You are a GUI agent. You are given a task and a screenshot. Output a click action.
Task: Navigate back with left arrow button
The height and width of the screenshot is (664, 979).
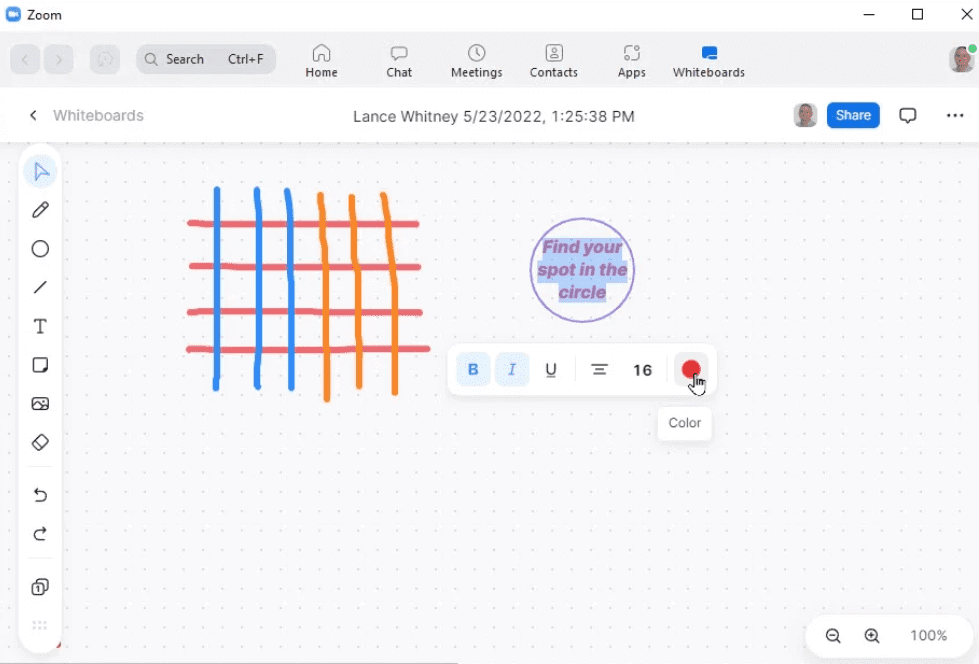pos(25,59)
